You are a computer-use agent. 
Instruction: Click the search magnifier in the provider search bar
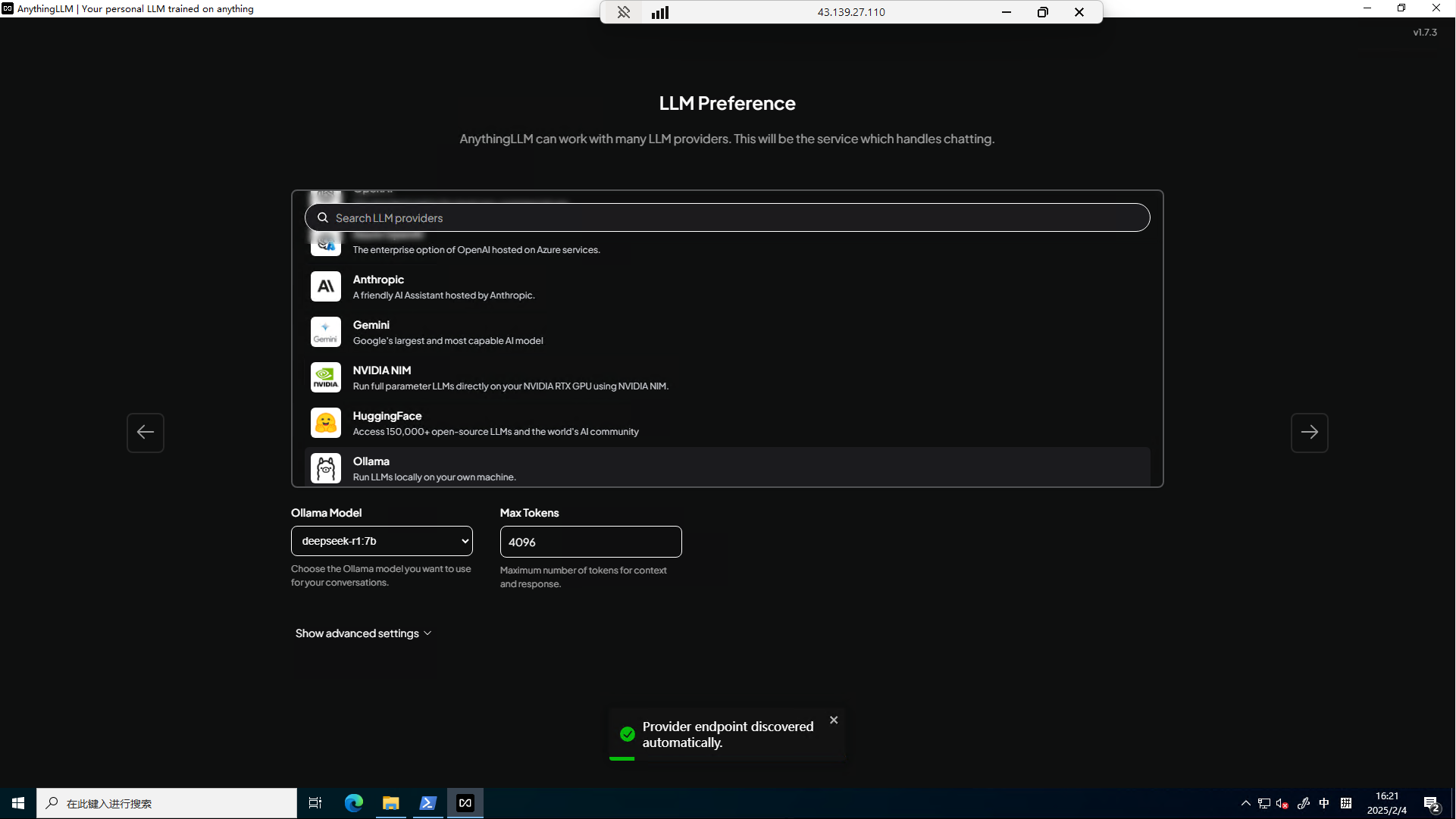(x=322, y=217)
